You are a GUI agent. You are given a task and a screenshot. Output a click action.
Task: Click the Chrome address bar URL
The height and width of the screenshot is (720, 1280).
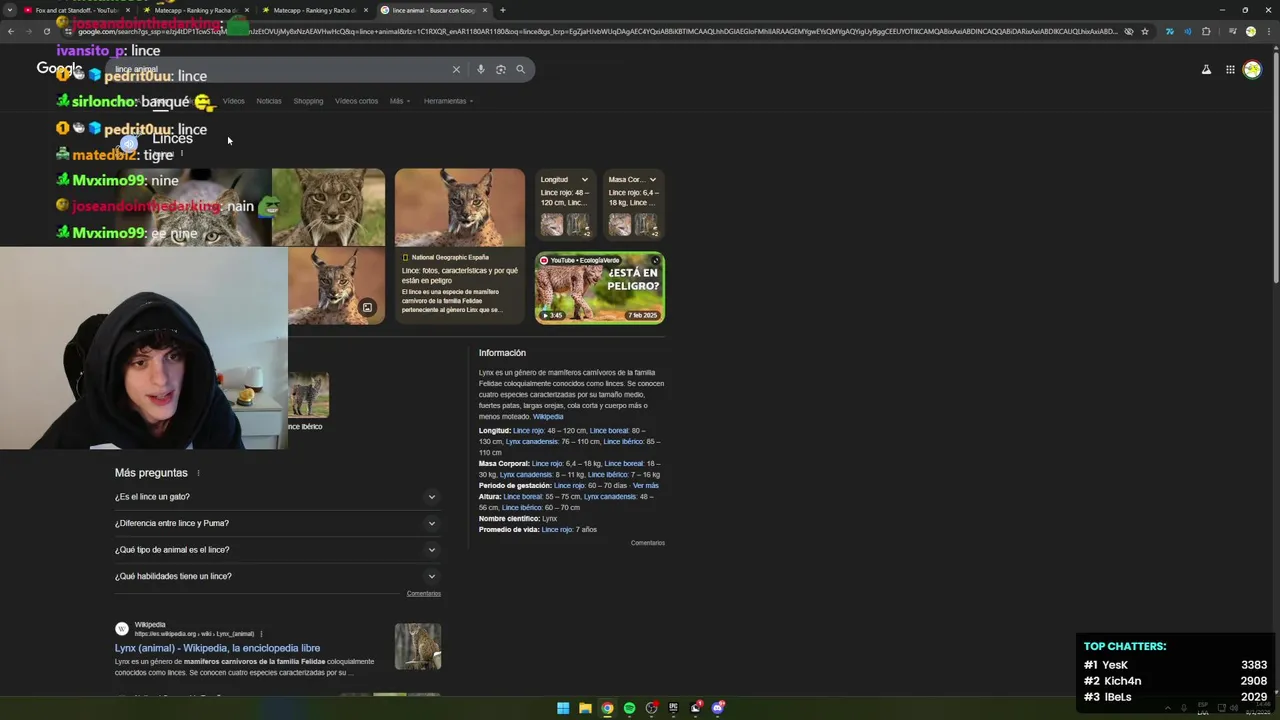coord(597,31)
